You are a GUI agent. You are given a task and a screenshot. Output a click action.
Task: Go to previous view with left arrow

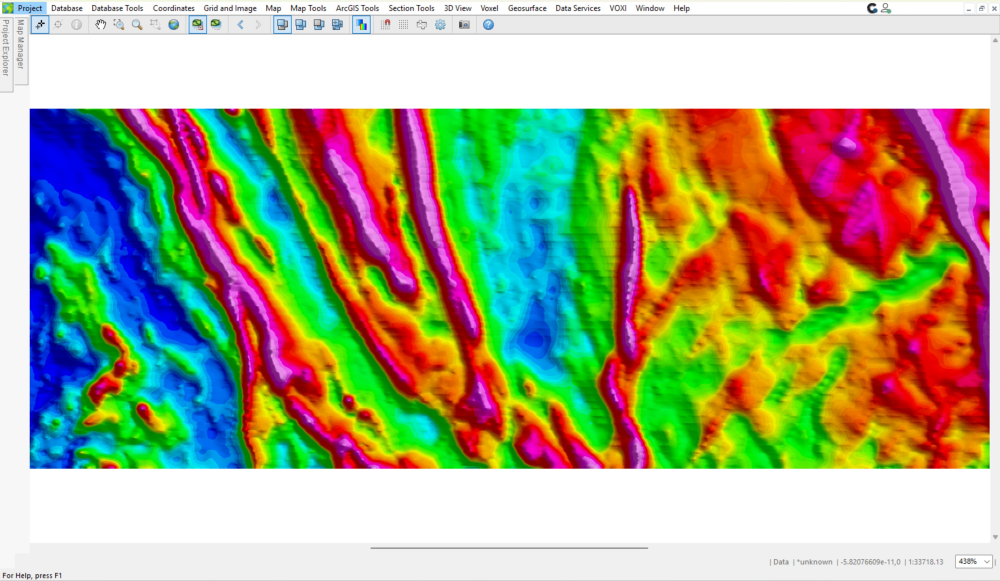point(240,24)
